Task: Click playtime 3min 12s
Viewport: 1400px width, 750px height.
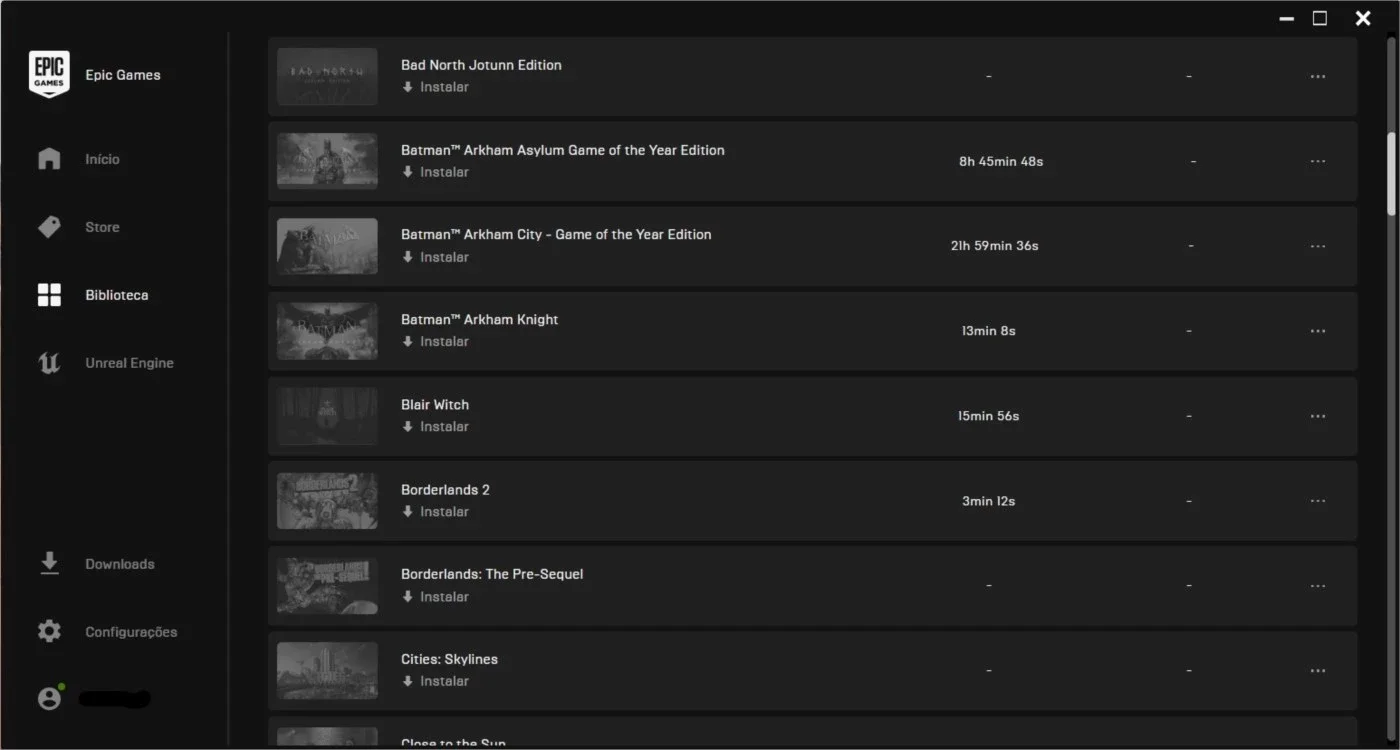Action: tap(989, 501)
